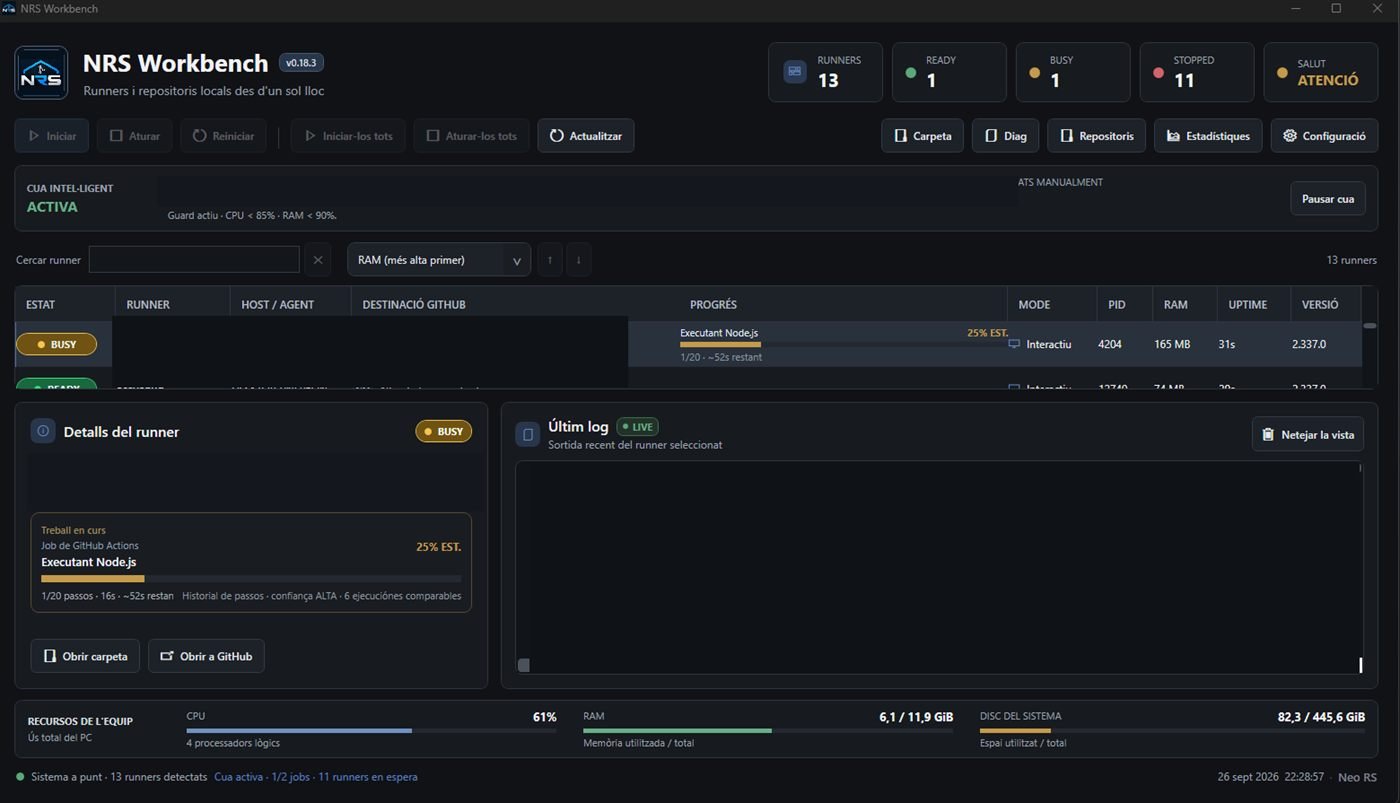Screen dimensions: 1400x803
Task: Sort by the ESTAT column header
Action: (x=65, y=304)
